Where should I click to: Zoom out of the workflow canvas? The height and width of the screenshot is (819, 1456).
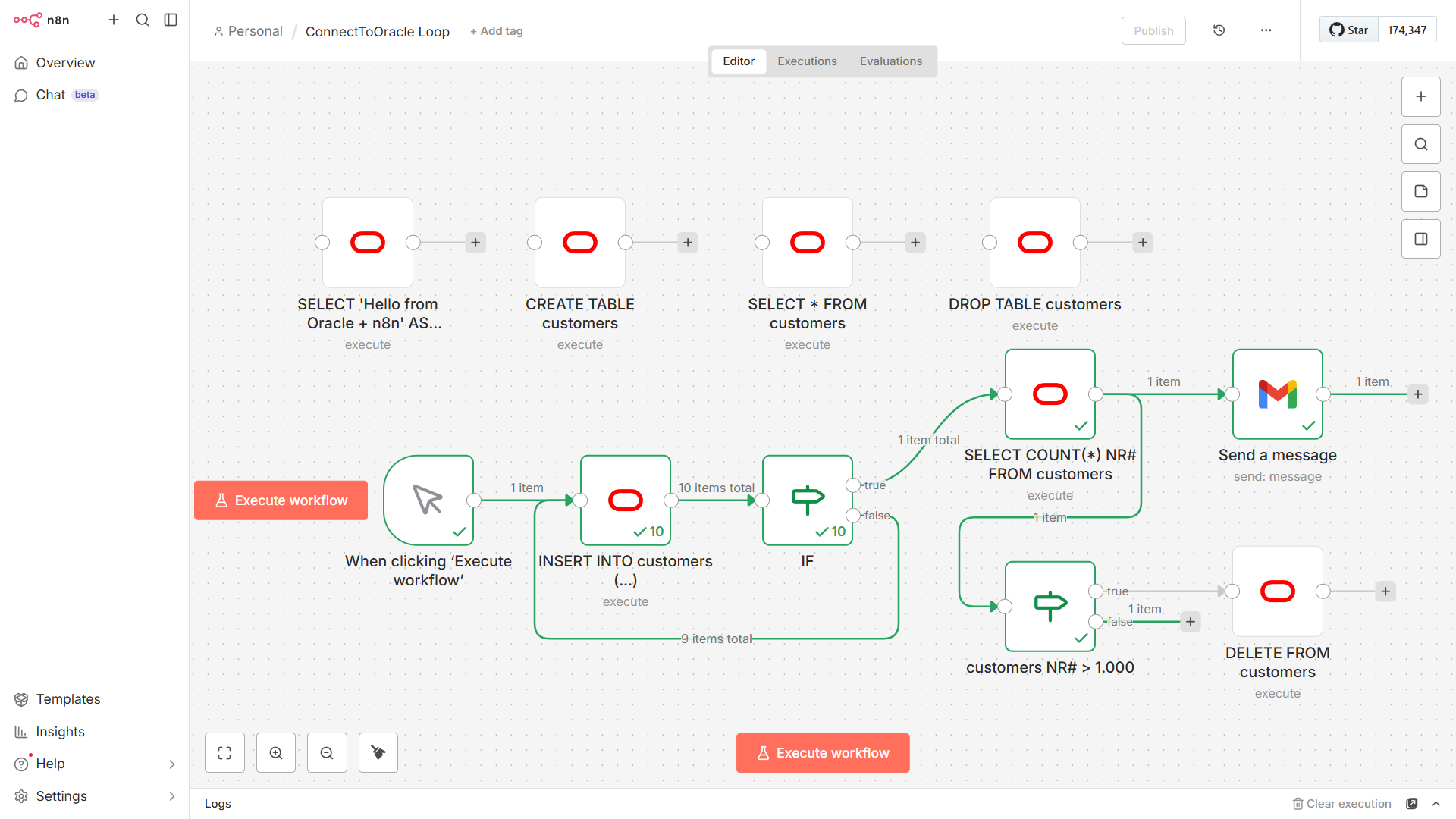point(327,753)
